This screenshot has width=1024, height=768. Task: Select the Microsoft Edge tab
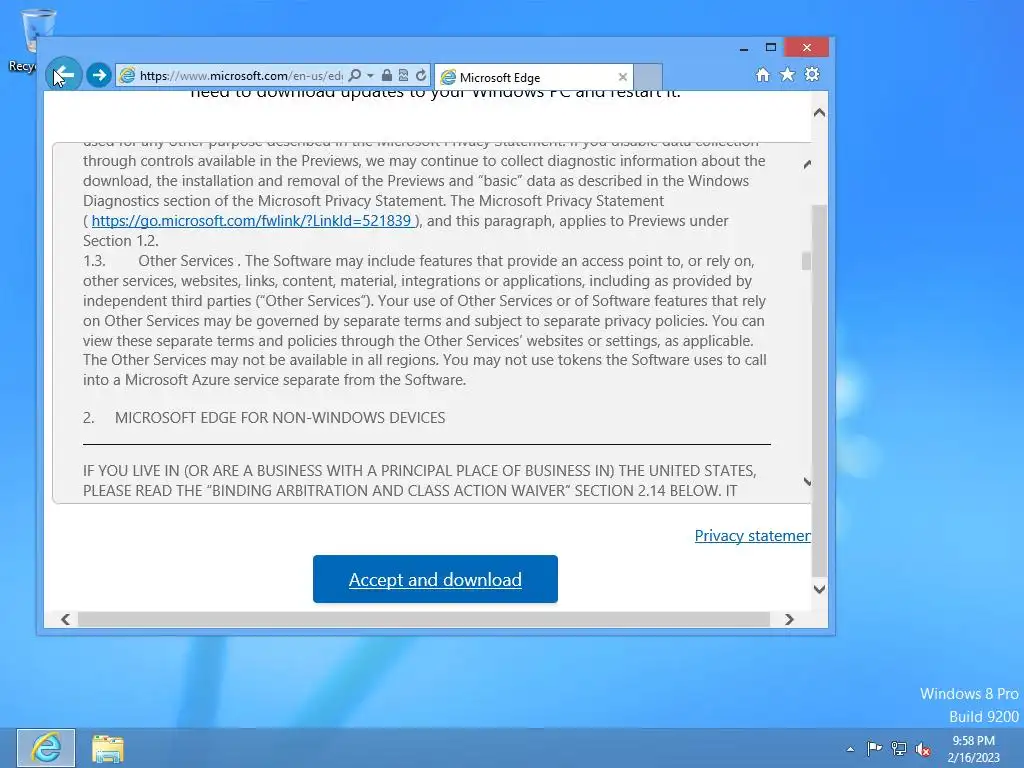534,77
